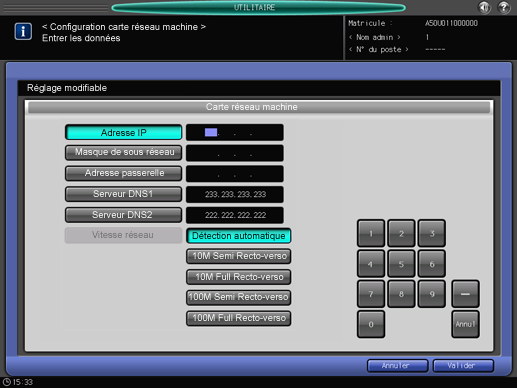This screenshot has height=388, width=517.
Task: Tap keypad digit 6
Action: [432, 264]
